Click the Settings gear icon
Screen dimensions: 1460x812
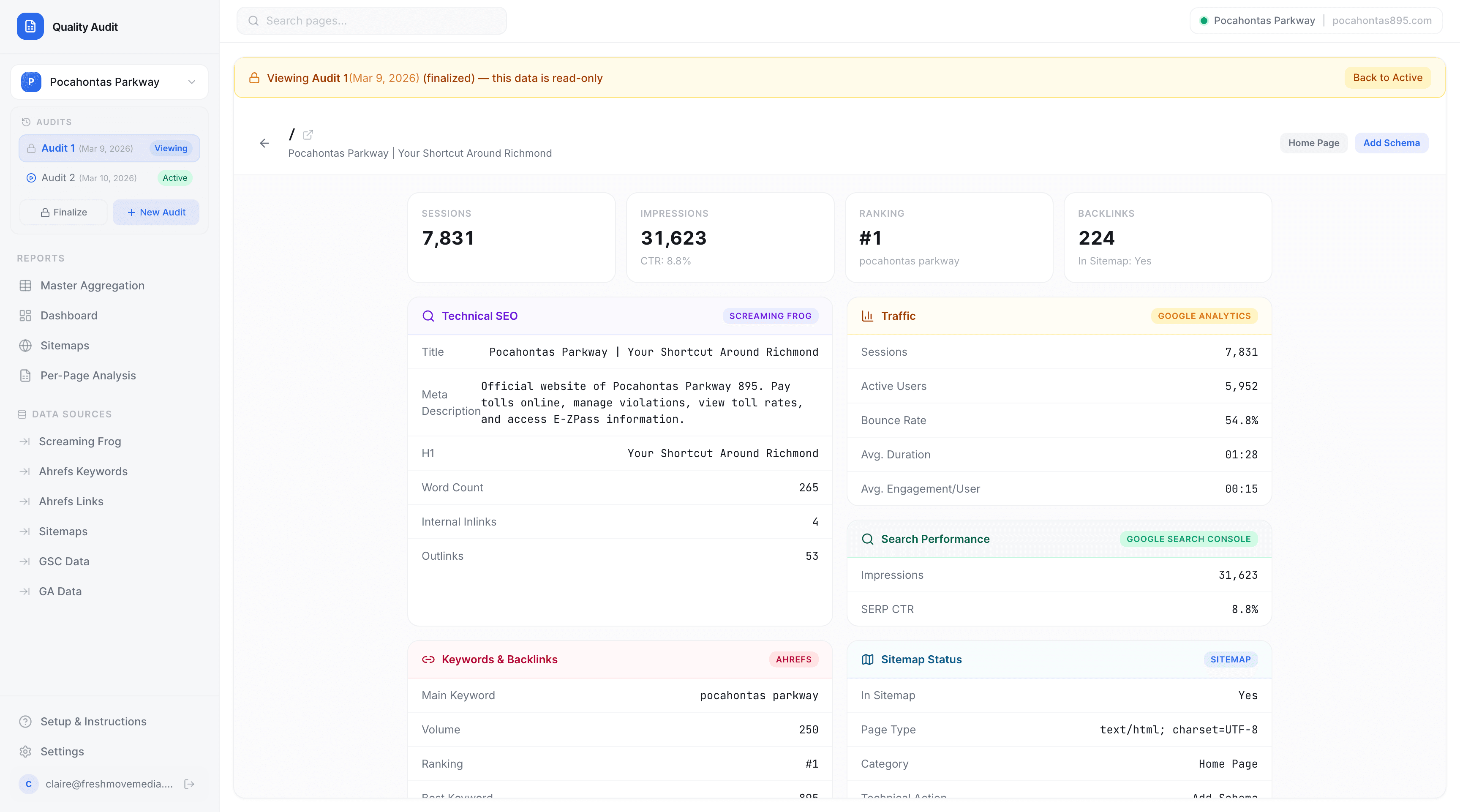pyautogui.click(x=25, y=751)
